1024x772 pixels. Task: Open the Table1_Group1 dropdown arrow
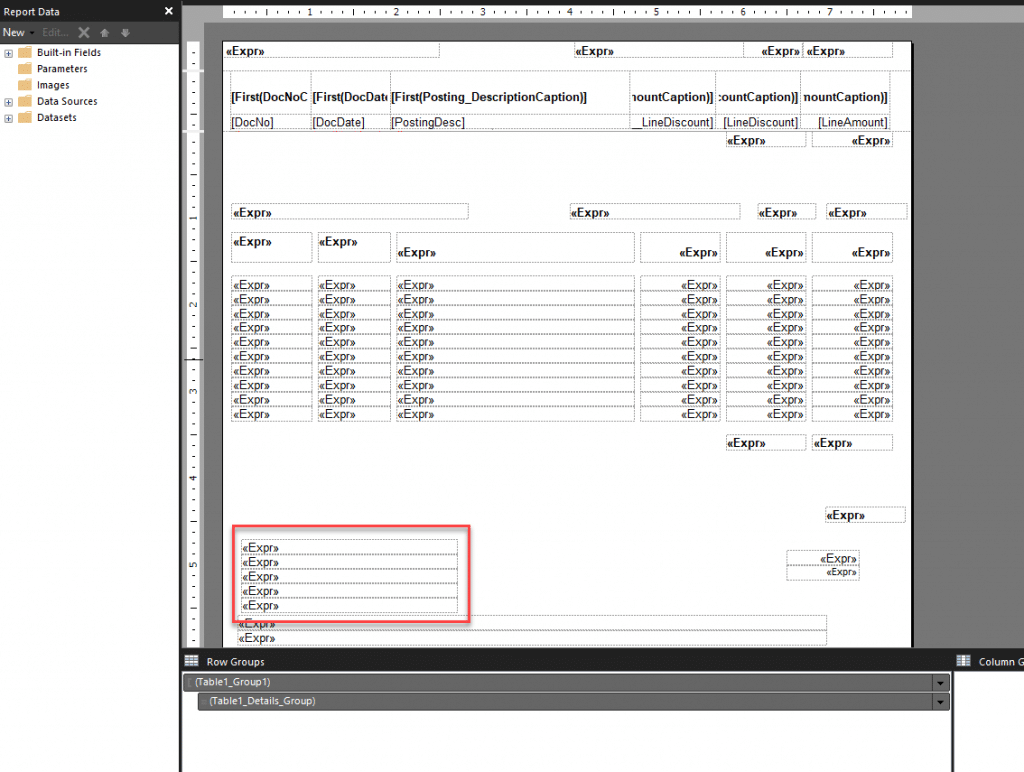[x=940, y=682]
